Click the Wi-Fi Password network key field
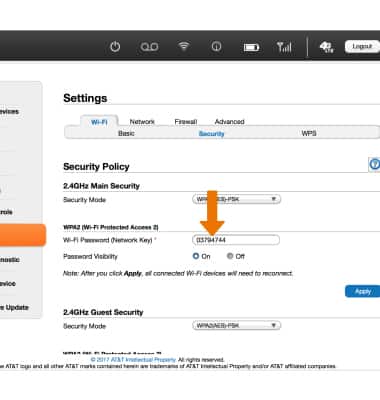 click(236, 240)
